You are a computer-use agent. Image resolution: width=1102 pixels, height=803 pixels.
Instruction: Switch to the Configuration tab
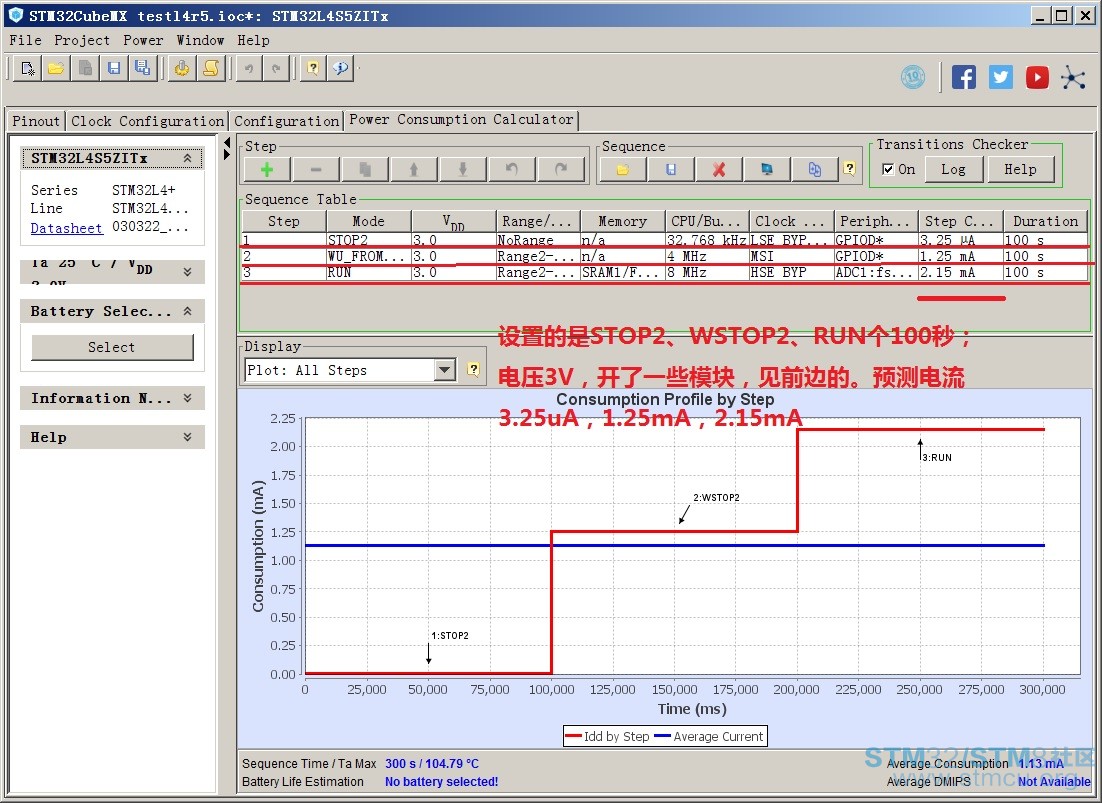pyautogui.click(x=287, y=121)
